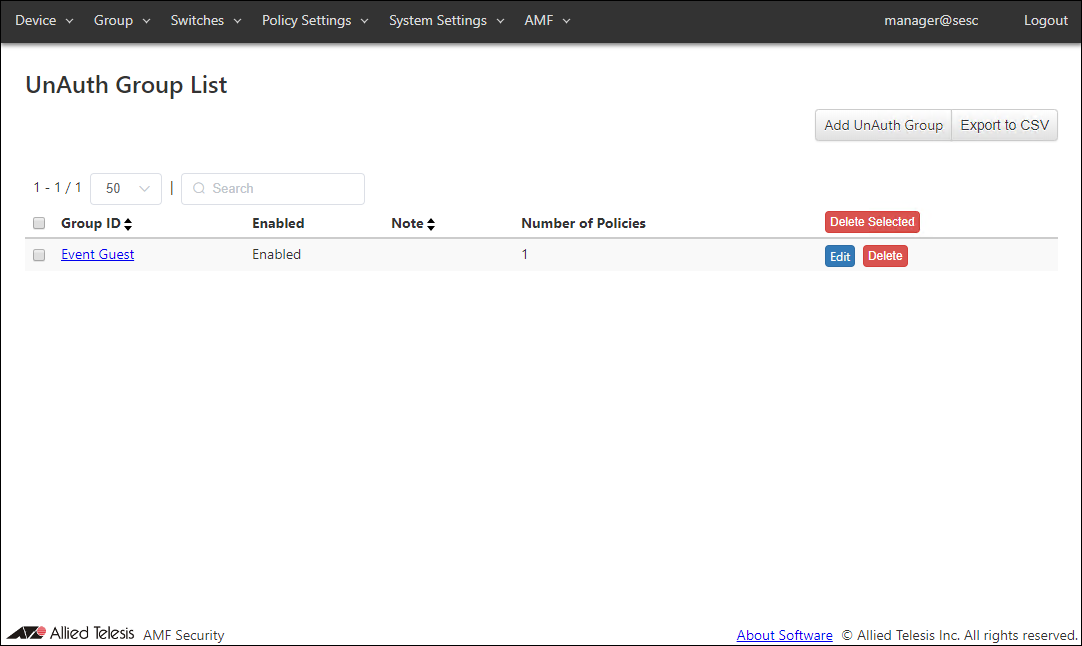
Task: Open the Group menu in navbar
Action: pos(122,21)
